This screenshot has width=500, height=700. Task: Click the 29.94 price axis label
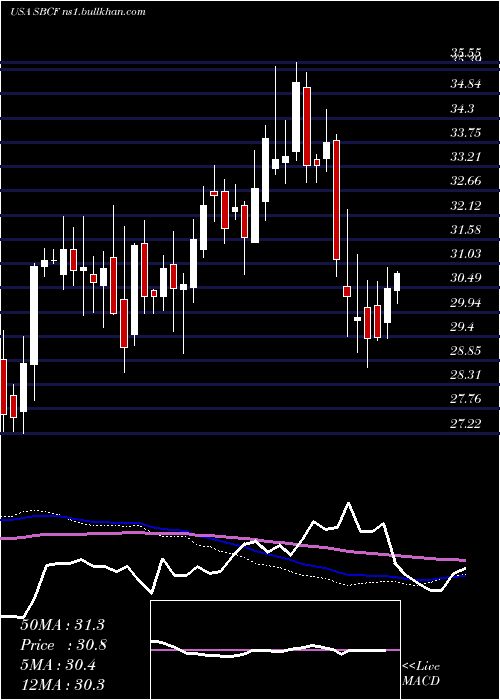tap(466, 302)
